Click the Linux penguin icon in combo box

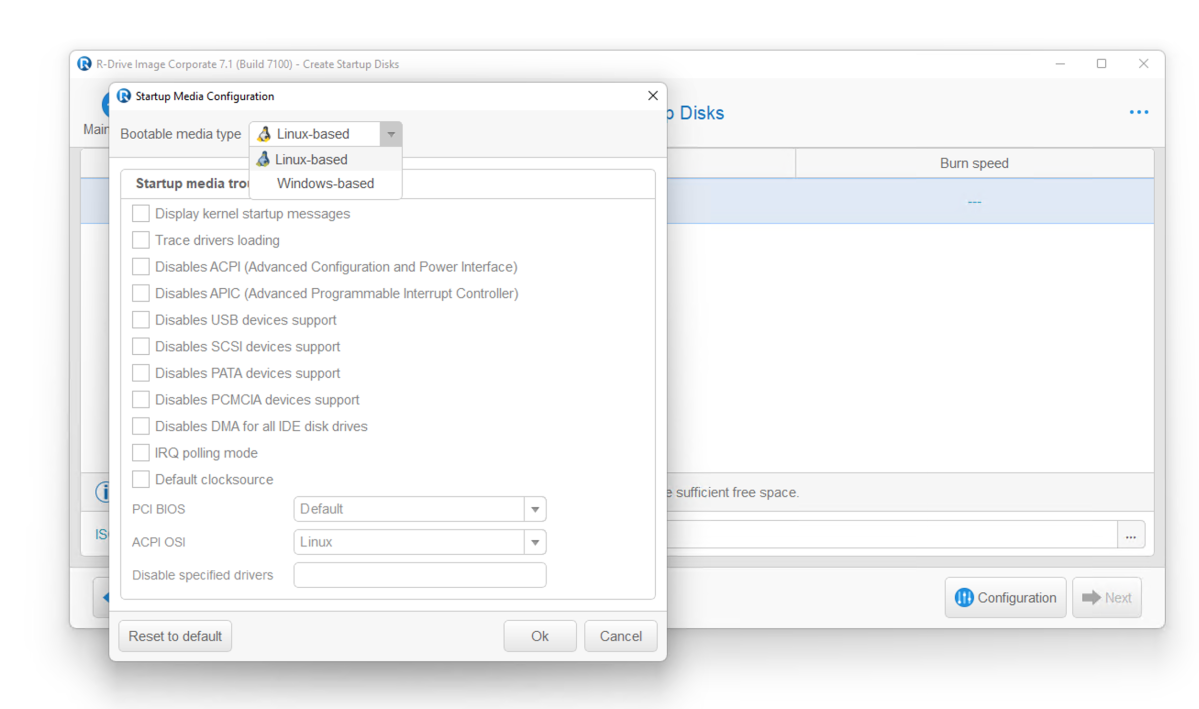click(x=264, y=134)
